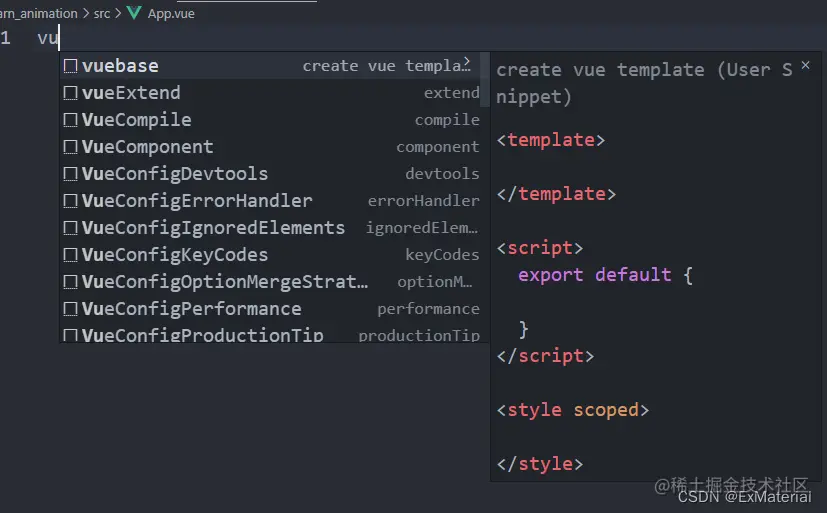The width and height of the screenshot is (827, 513).
Task: Click the opening '<script>' tag in preview
Action: 540,248
